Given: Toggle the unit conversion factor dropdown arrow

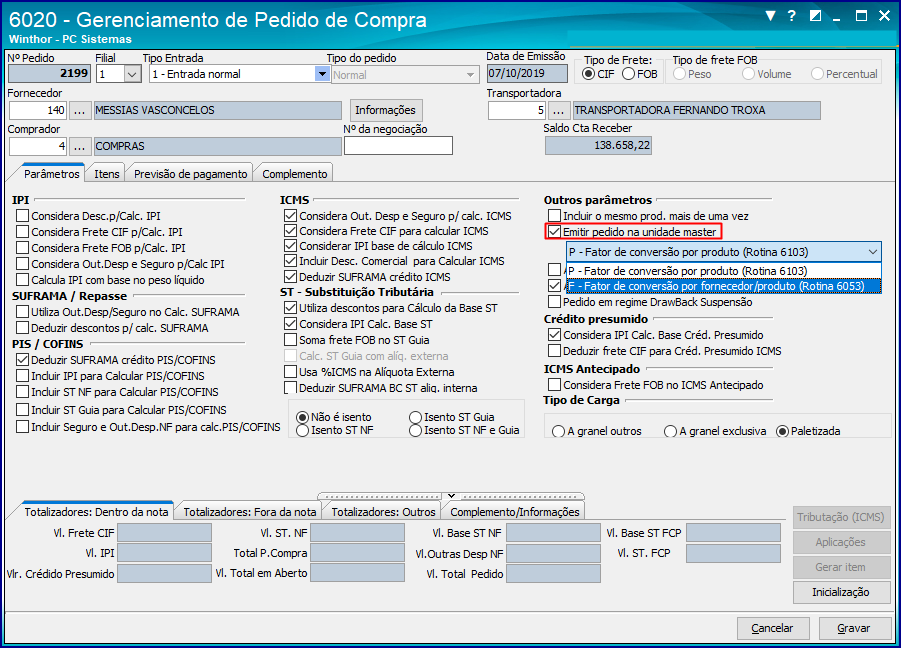Looking at the screenshot, I should 873,252.
